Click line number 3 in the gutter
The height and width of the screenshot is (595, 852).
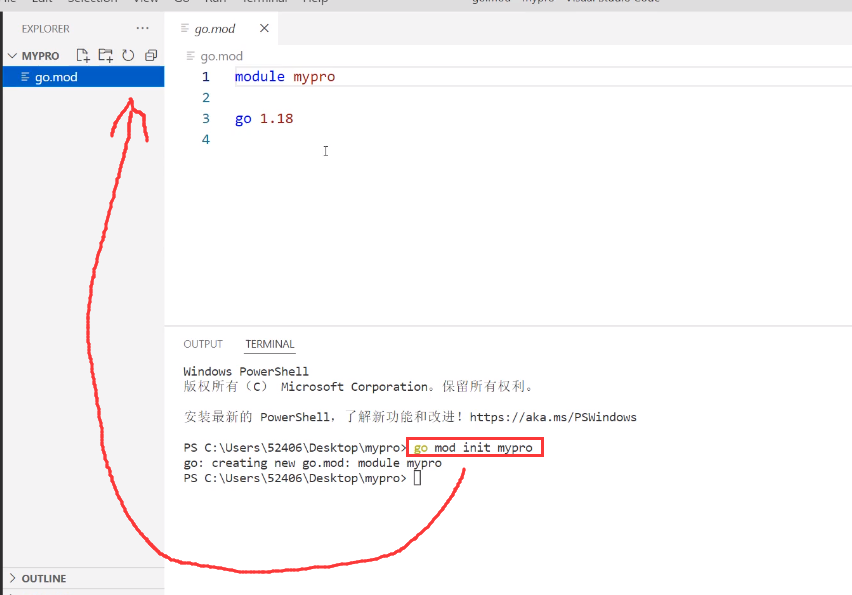coord(205,118)
